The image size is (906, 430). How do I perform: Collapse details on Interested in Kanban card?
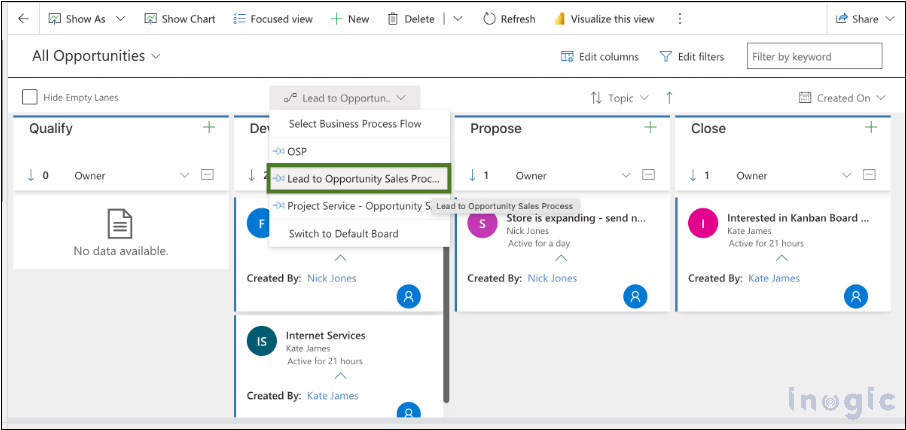pos(782,258)
